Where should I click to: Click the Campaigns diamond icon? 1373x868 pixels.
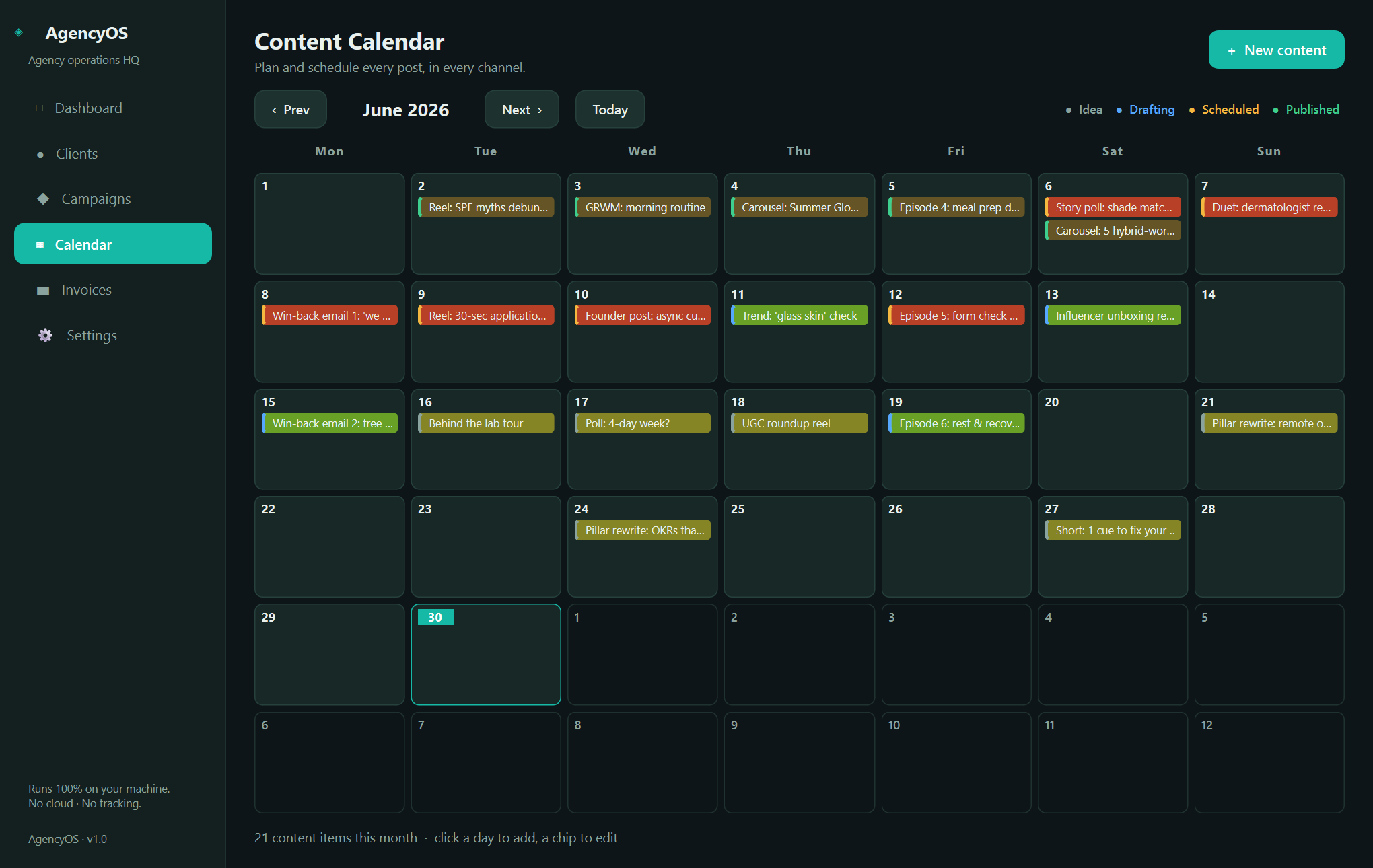click(43, 198)
